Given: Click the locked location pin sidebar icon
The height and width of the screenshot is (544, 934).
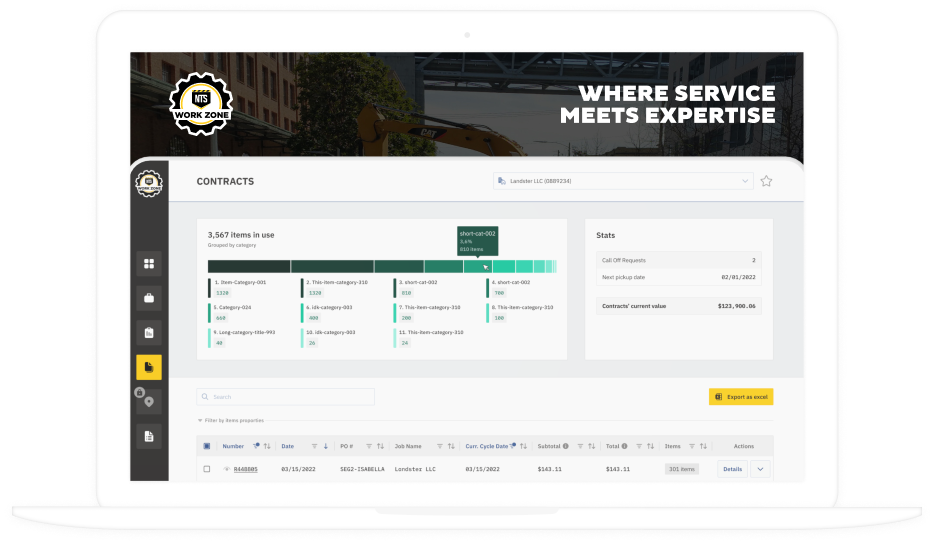Looking at the screenshot, I should (x=149, y=401).
